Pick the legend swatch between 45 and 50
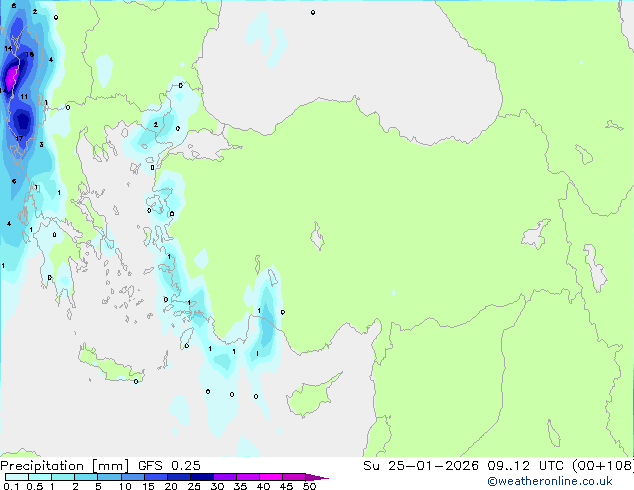Viewport: 634px width, 490px height. click(x=294, y=477)
